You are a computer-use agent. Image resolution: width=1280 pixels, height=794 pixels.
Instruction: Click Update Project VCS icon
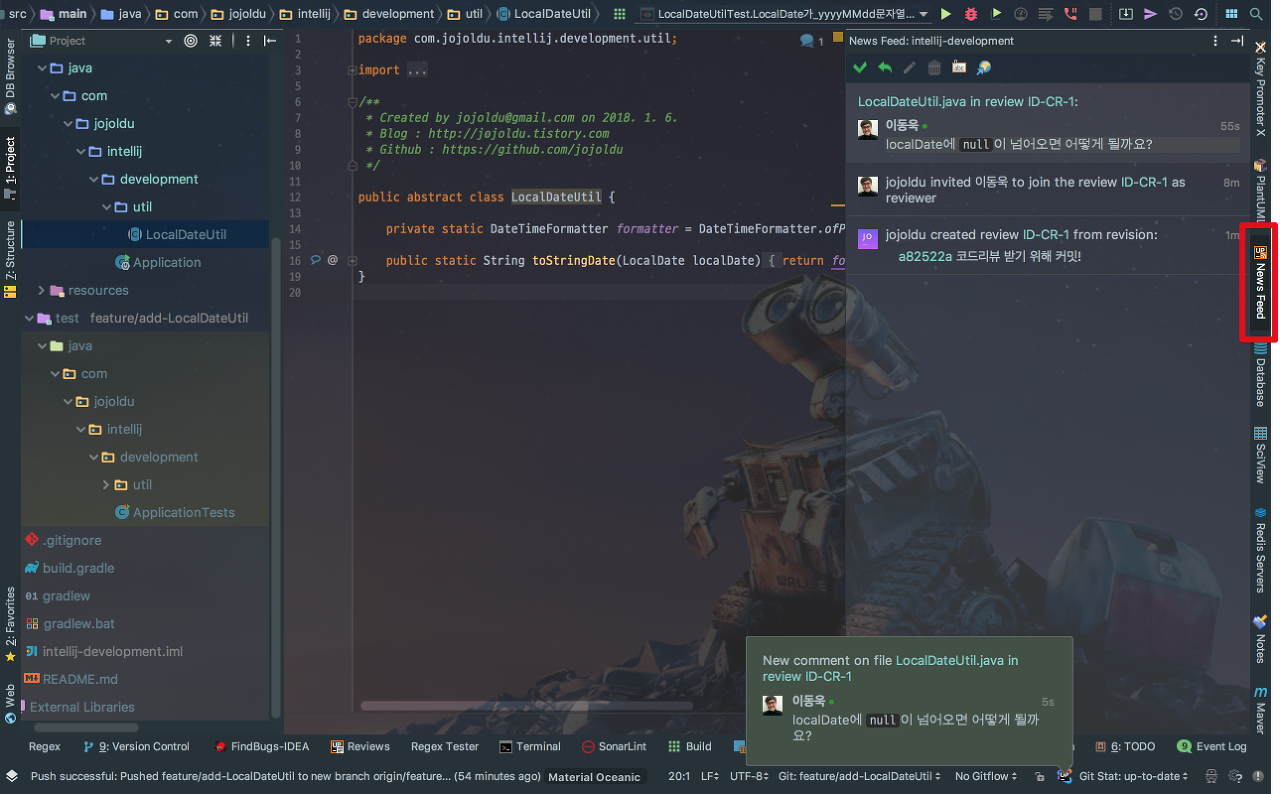click(x=1126, y=14)
